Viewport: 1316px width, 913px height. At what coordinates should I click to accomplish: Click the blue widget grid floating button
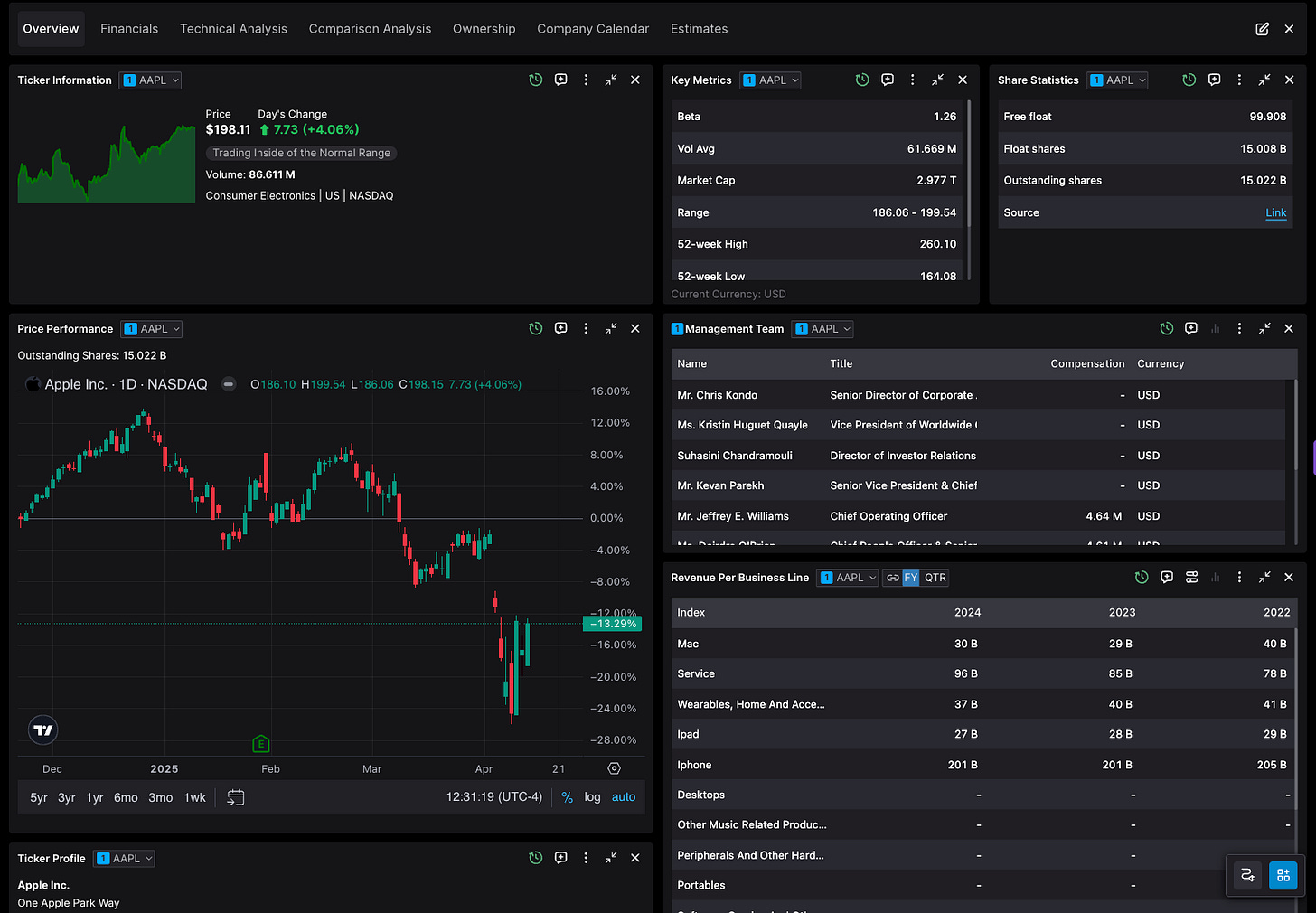[1283, 875]
